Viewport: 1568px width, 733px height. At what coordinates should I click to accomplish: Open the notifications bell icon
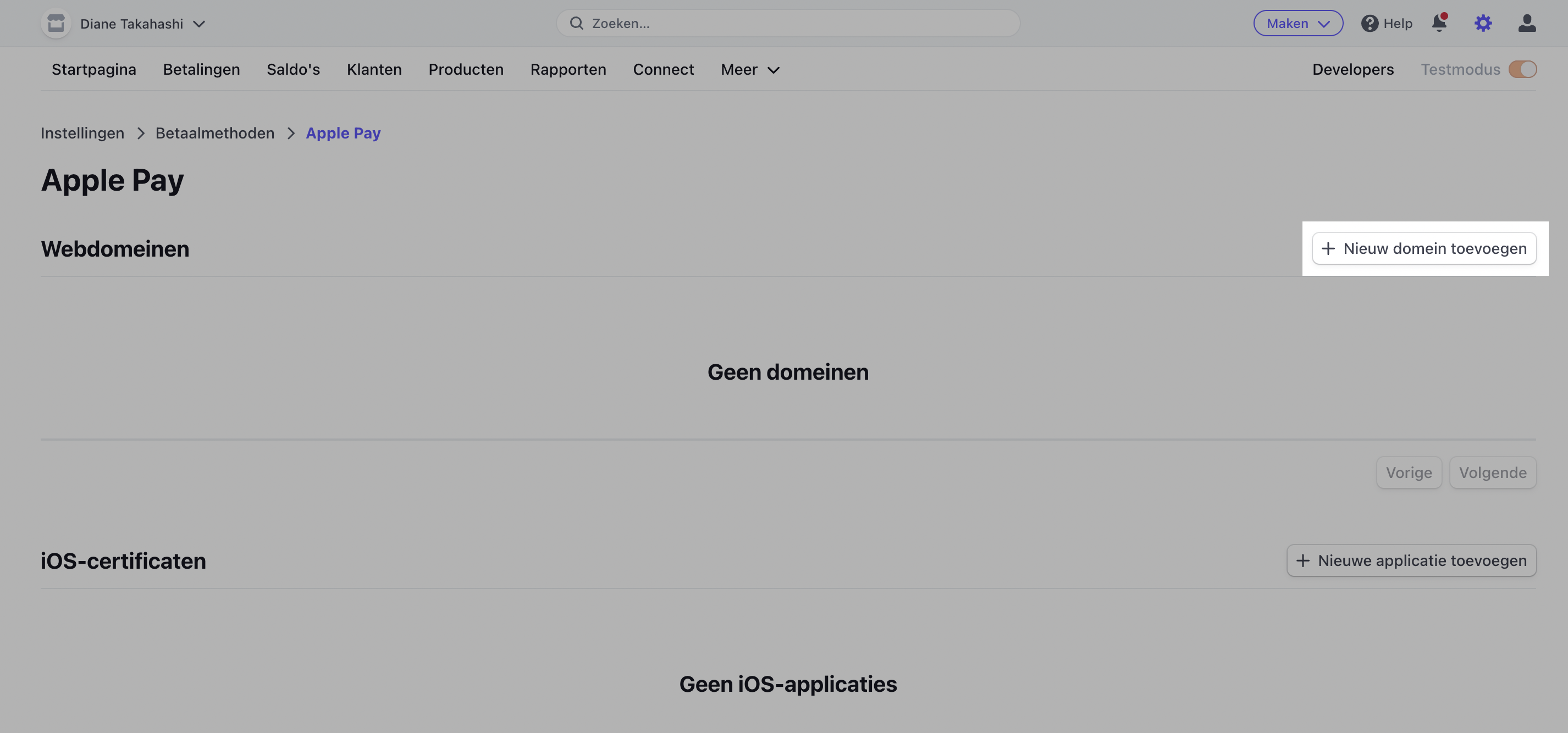point(1439,23)
